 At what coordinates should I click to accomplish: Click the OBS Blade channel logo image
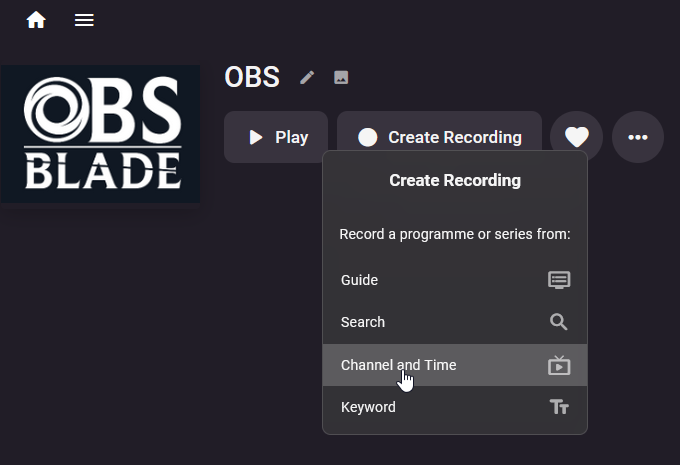tap(100, 134)
